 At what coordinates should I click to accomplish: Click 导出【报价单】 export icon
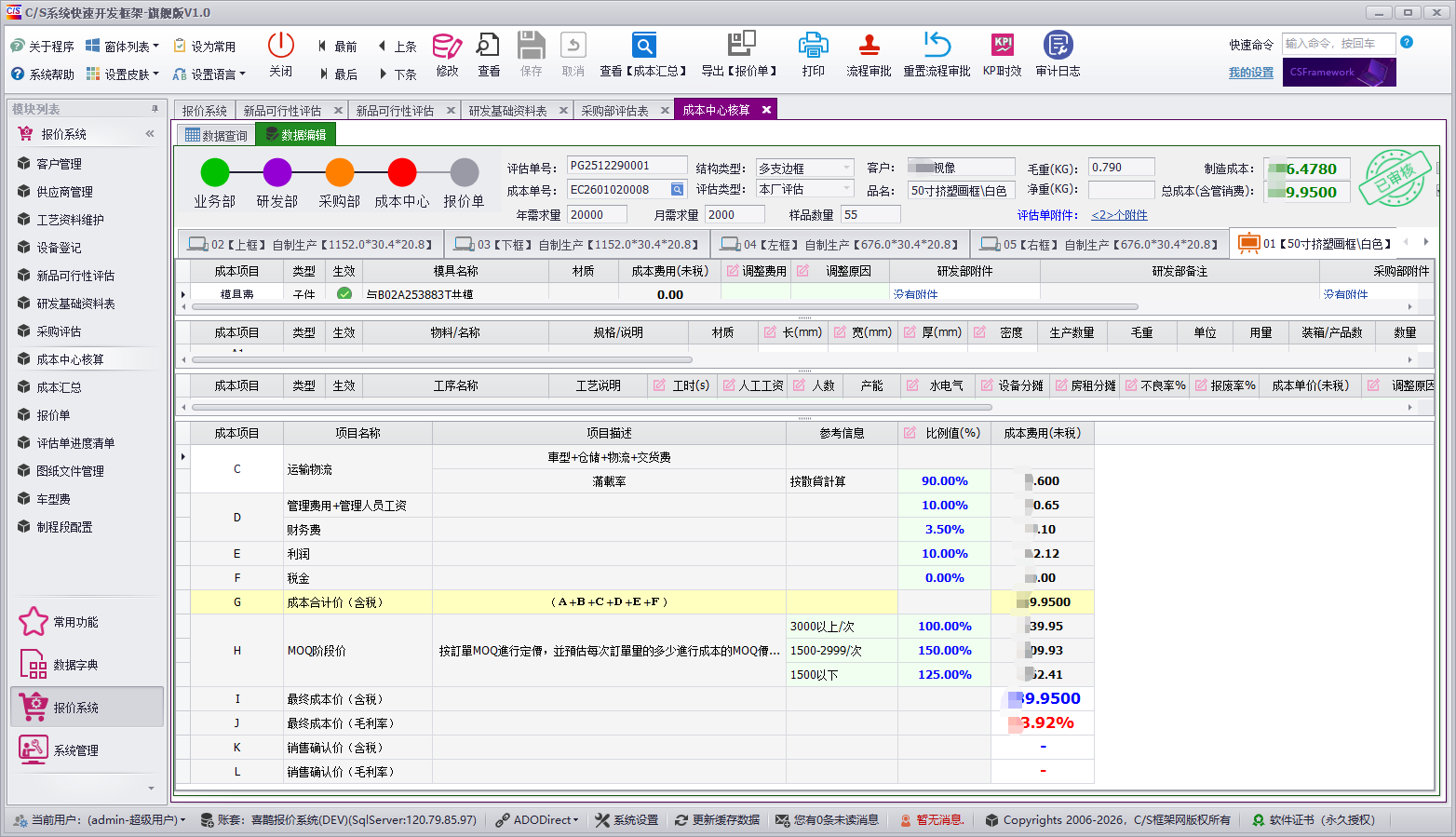(x=741, y=45)
